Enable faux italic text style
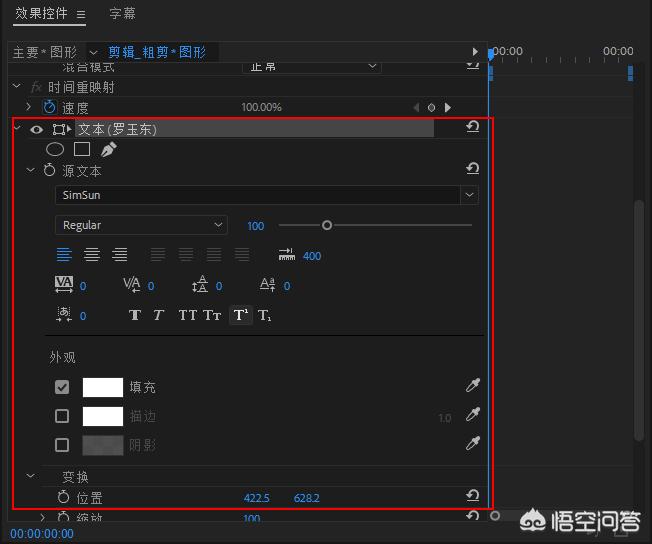652x544 pixels. click(x=158, y=315)
